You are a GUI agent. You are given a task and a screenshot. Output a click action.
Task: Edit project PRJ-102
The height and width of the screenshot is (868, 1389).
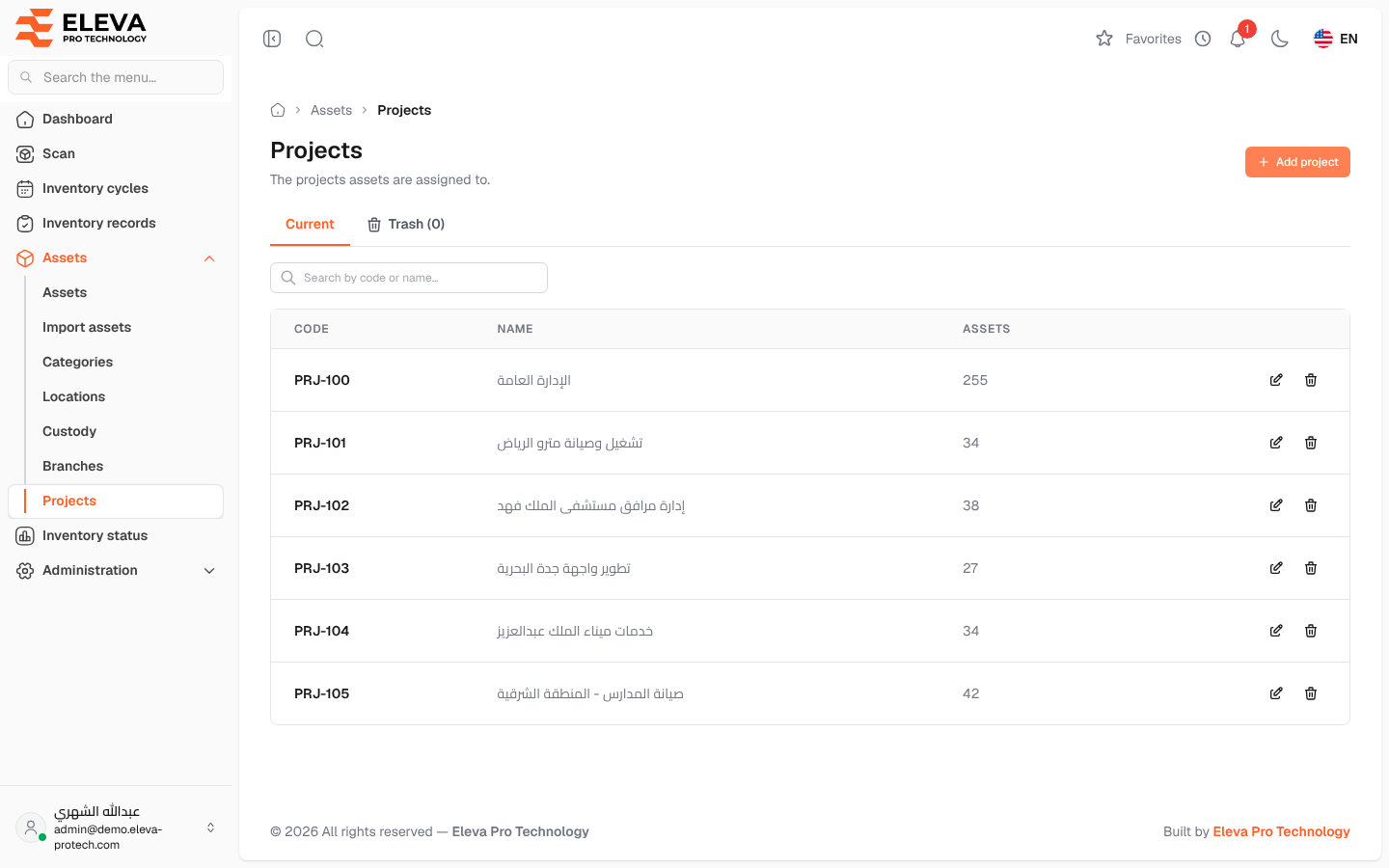(1276, 505)
